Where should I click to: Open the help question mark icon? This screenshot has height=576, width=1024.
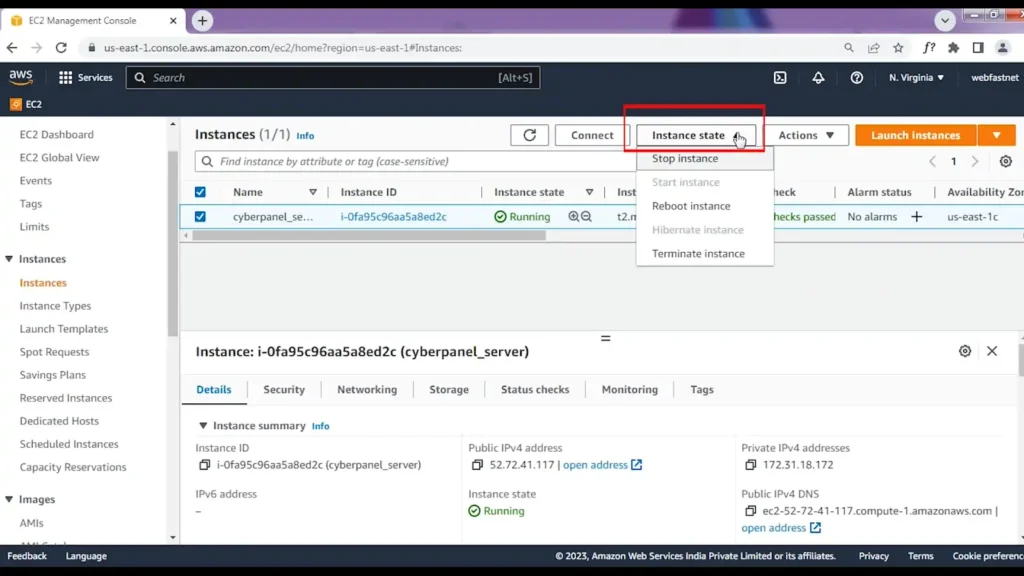tap(857, 78)
